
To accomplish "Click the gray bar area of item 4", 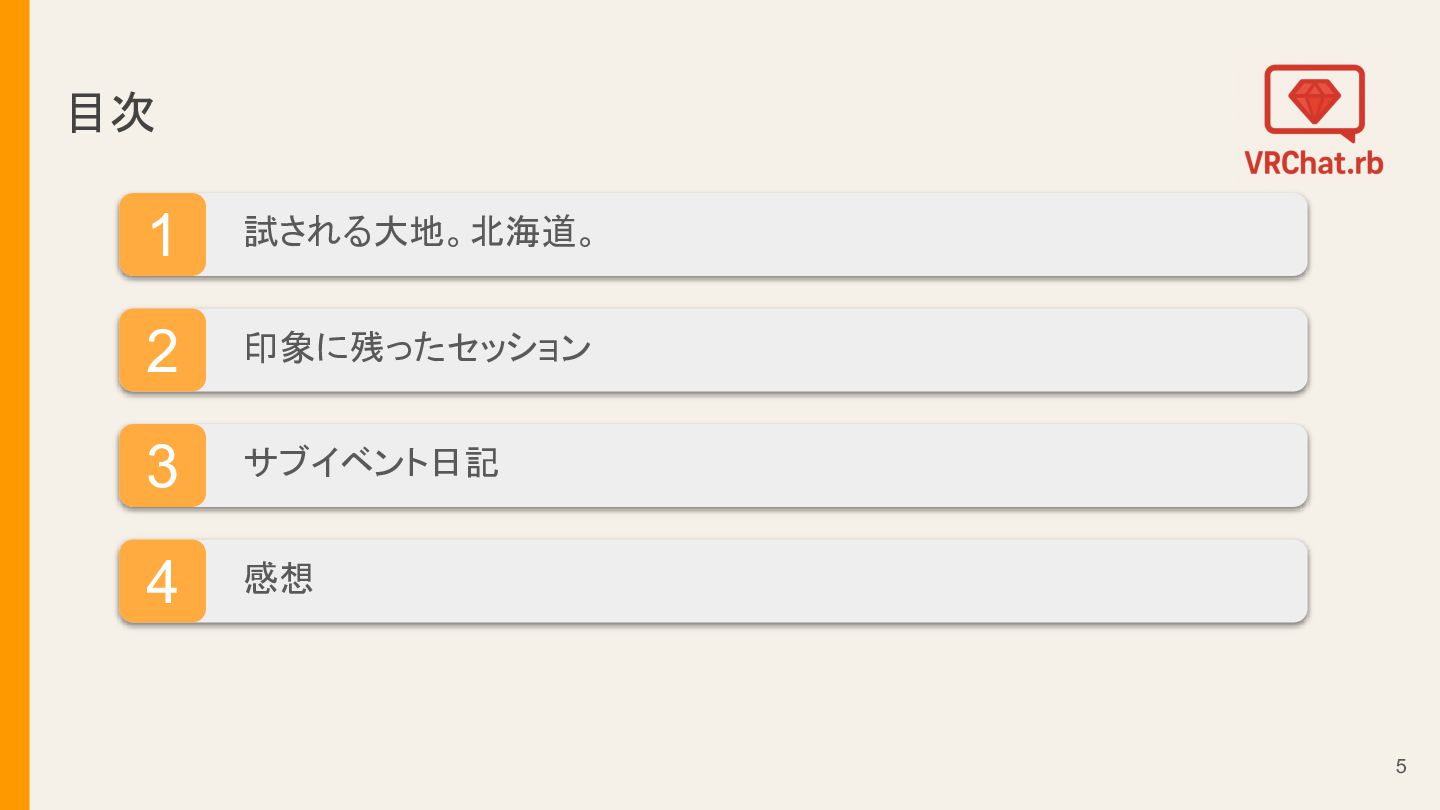I will 756,581.
